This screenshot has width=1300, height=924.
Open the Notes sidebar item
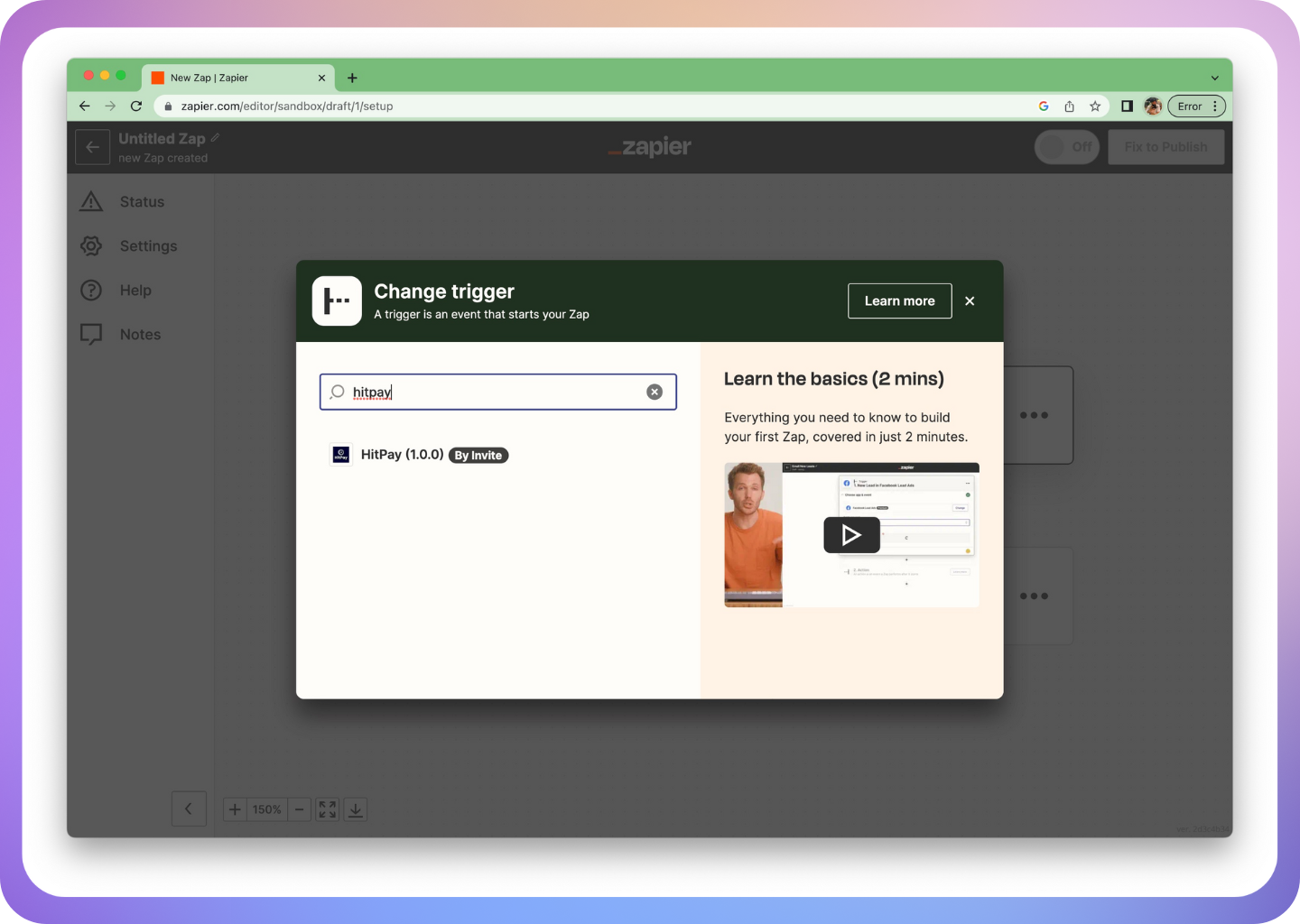[x=121, y=335]
